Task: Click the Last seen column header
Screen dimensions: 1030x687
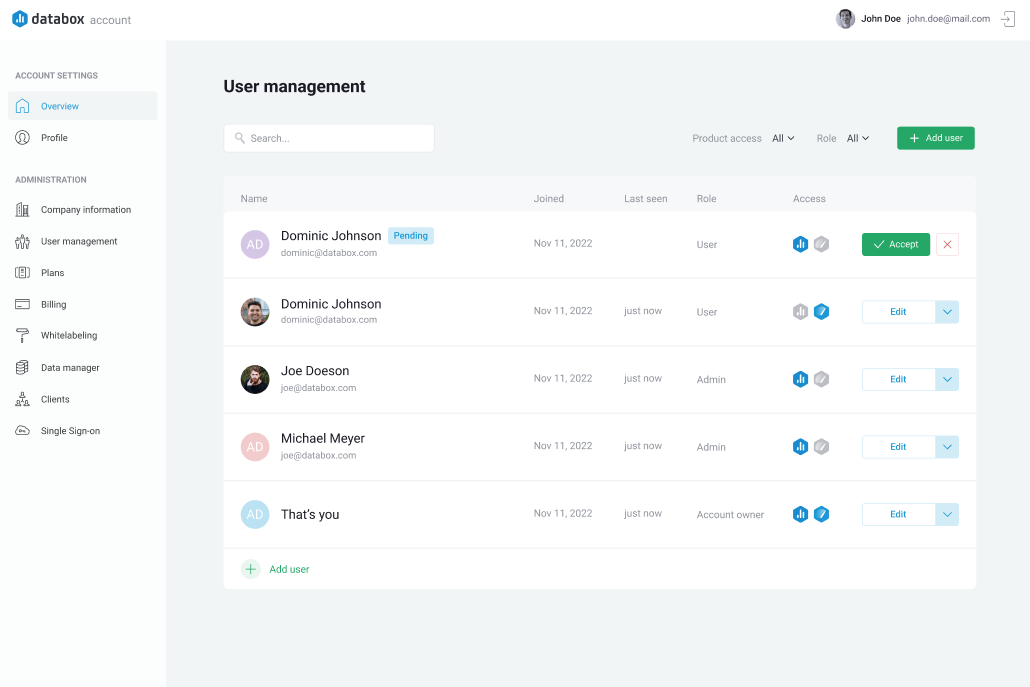Action: [x=646, y=198]
